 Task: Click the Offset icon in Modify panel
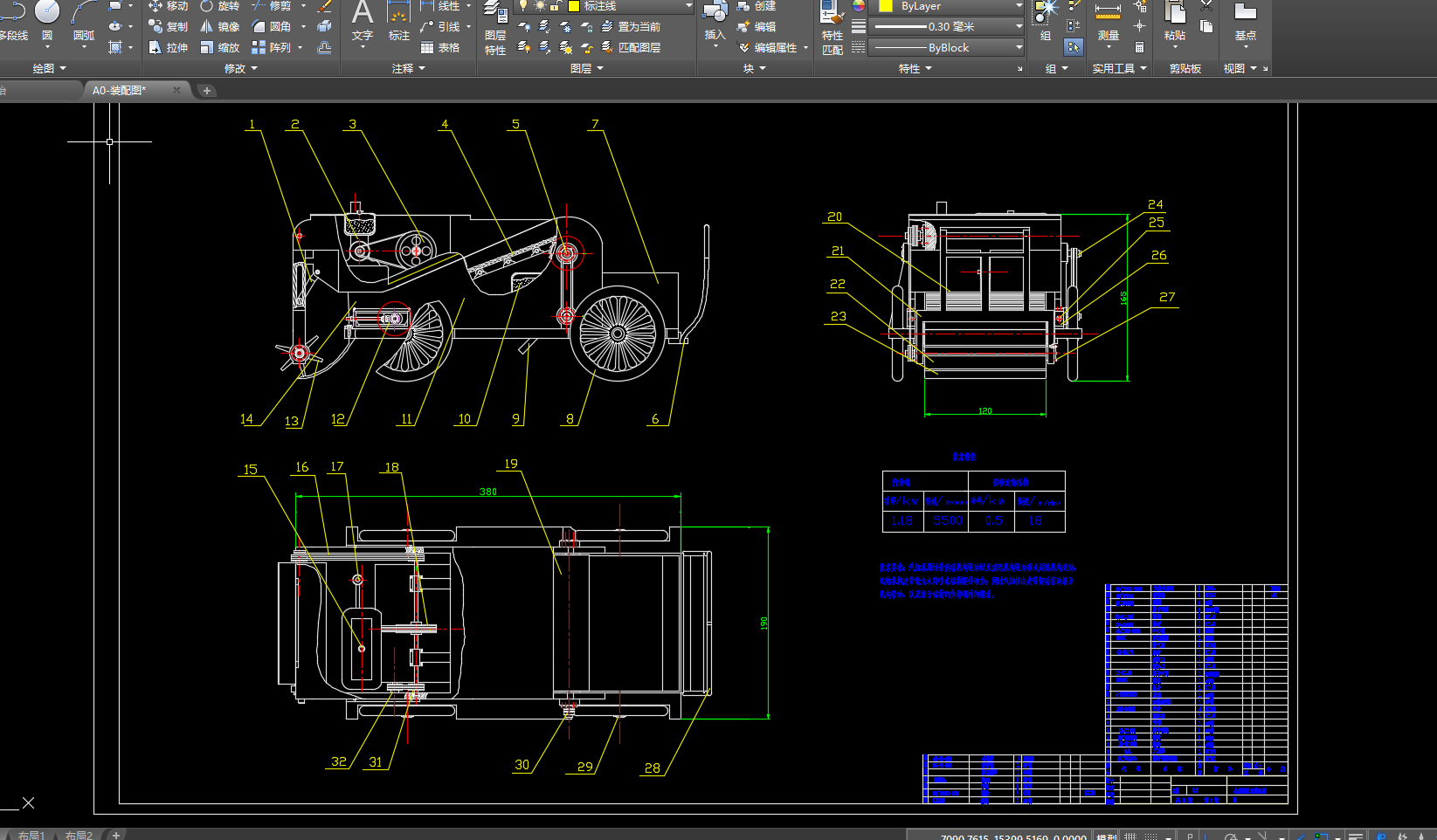click(x=324, y=48)
